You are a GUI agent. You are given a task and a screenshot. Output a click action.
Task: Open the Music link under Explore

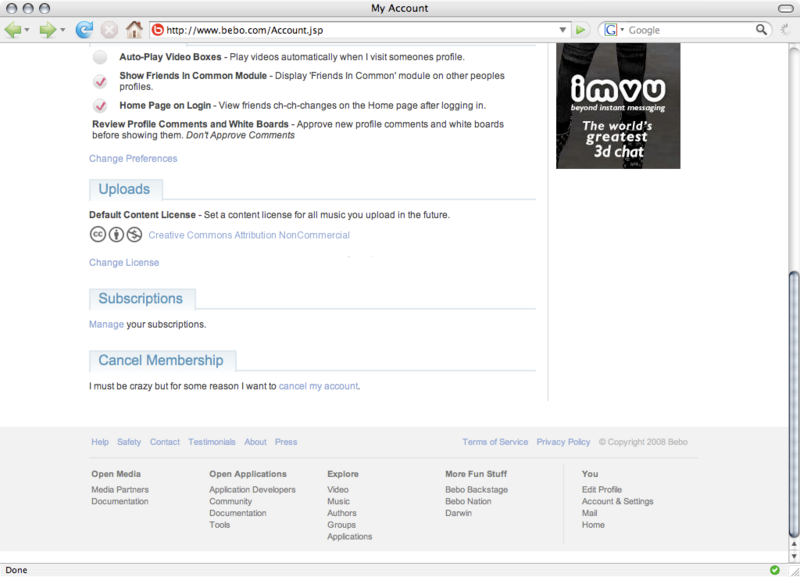click(x=338, y=501)
